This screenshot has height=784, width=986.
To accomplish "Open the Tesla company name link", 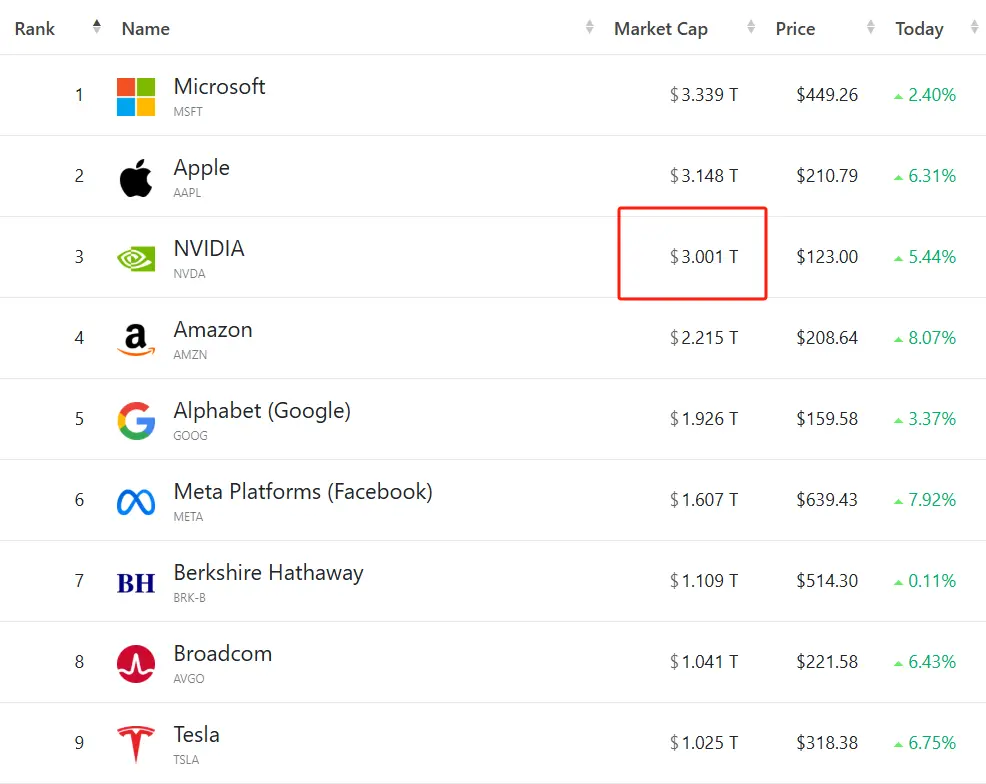I will click(x=196, y=735).
